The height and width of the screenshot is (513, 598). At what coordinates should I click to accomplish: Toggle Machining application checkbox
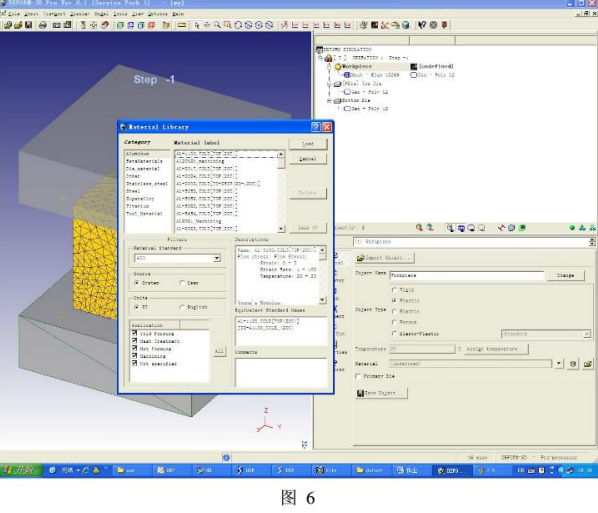coord(134,355)
